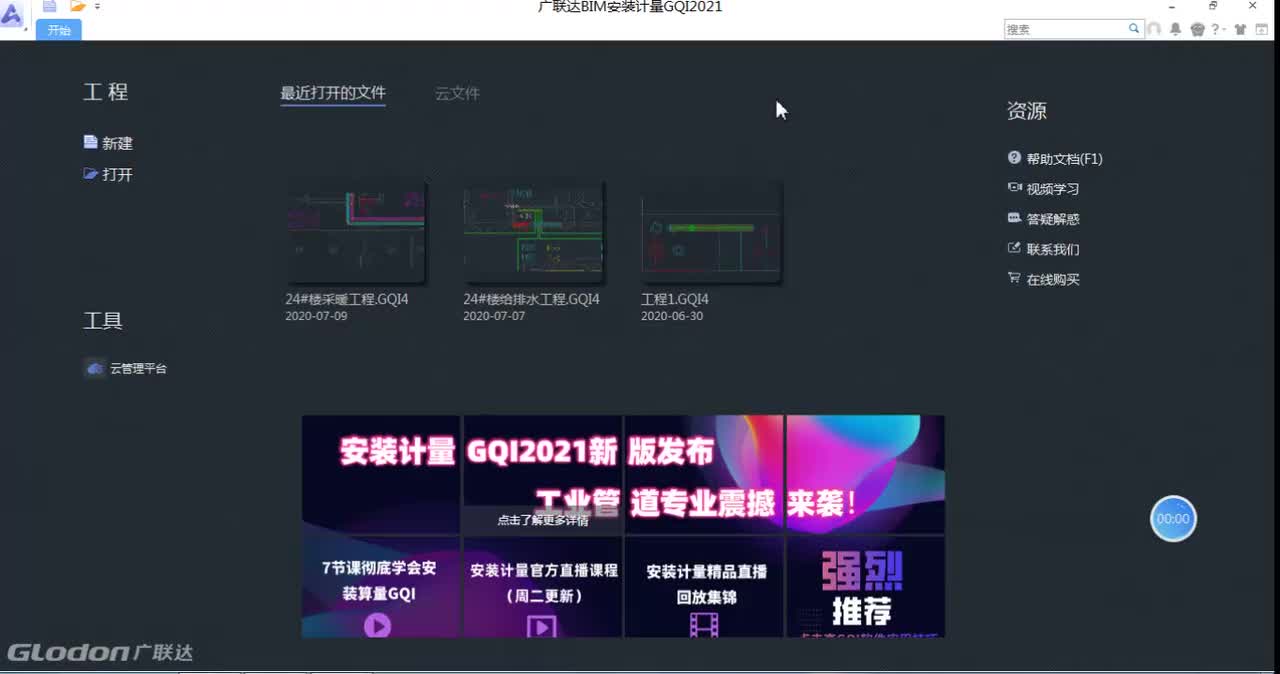This screenshot has height=674, width=1280.
Task: Click date 2020-07-09
Action: point(316,316)
